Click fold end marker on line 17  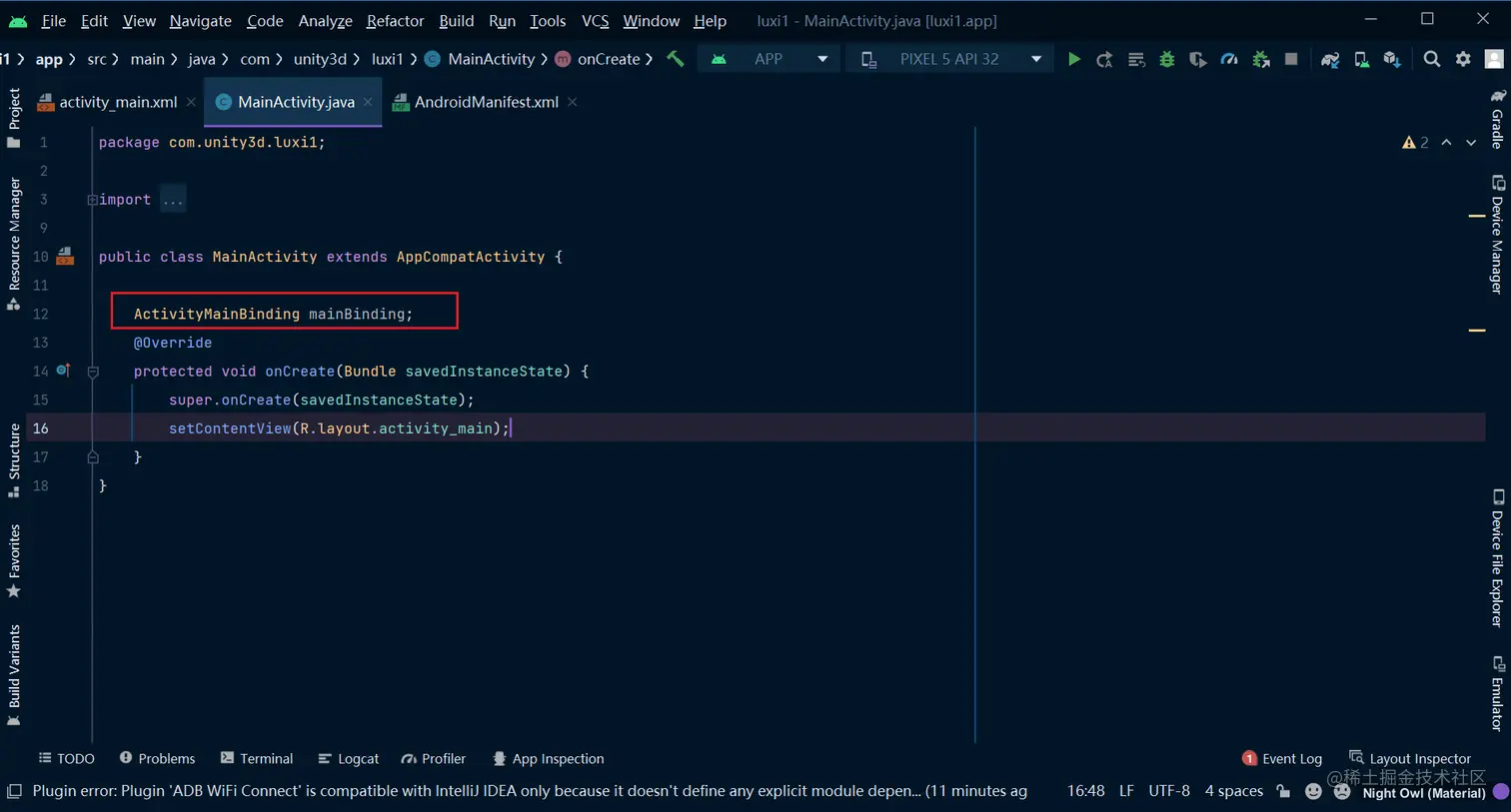tap(93, 457)
